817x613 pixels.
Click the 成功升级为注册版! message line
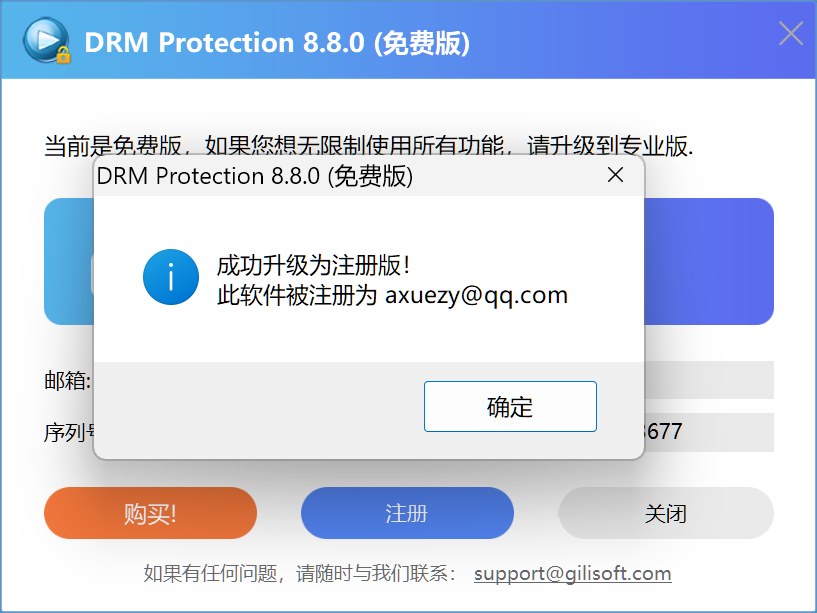click(x=313, y=266)
